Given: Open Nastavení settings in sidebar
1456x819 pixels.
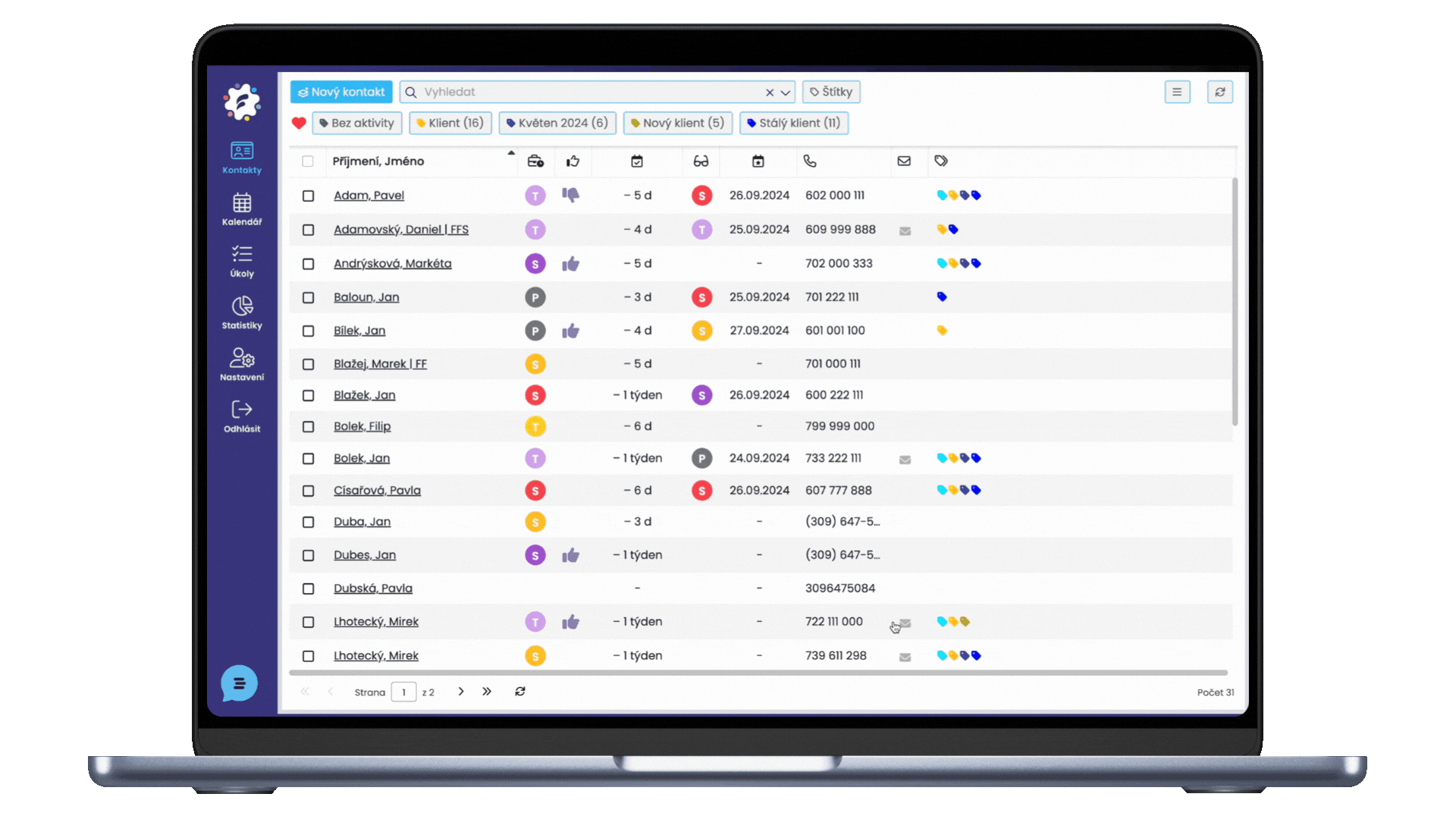Looking at the screenshot, I should (242, 358).
